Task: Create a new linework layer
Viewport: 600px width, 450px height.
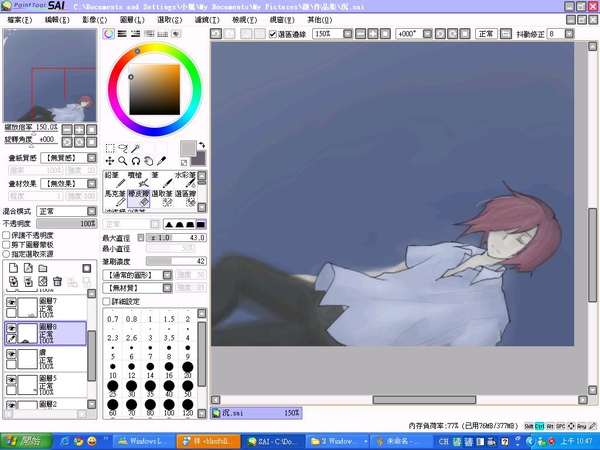Action: coord(28,268)
